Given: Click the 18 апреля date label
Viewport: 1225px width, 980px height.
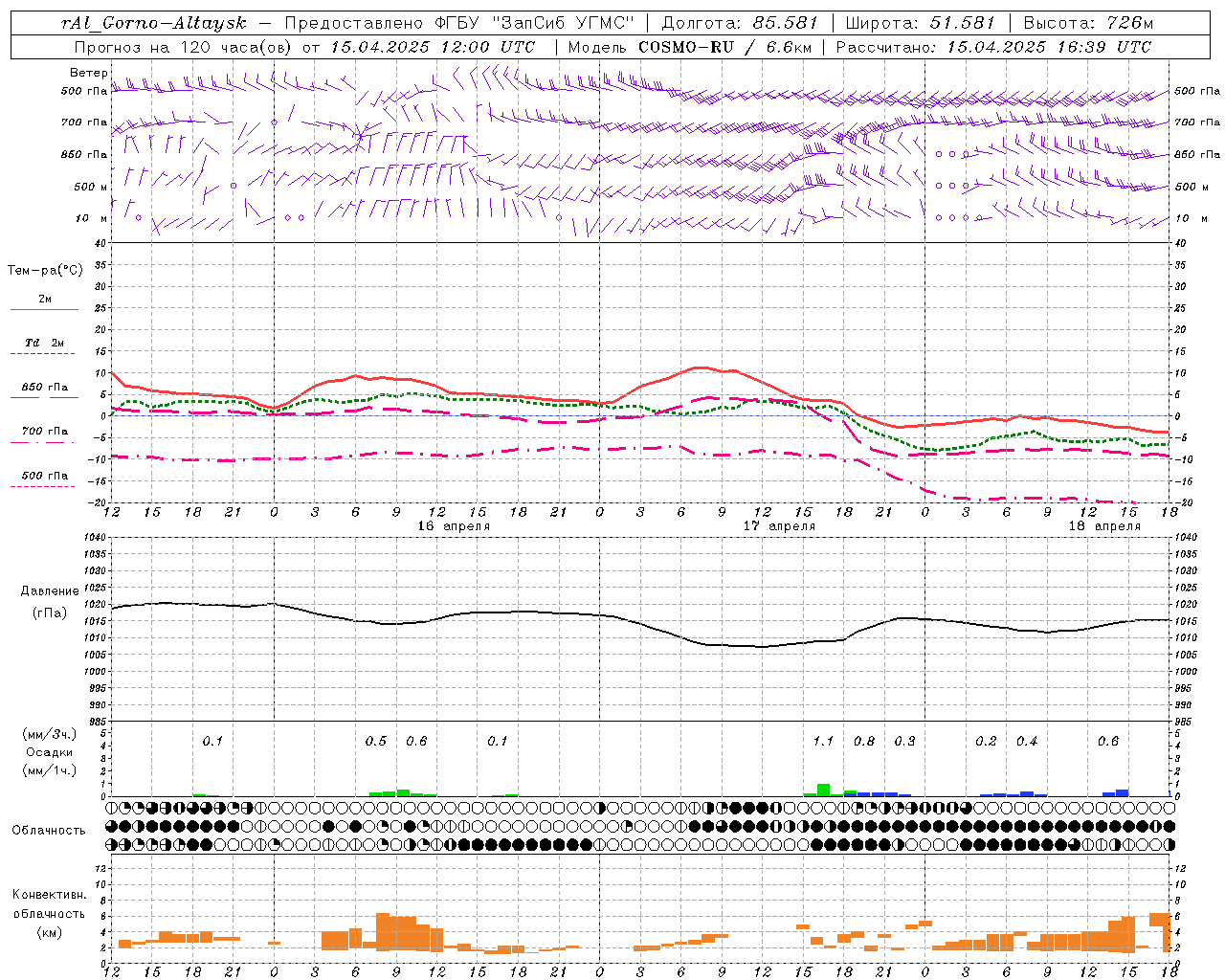Looking at the screenshot, I should (1104, 526).
